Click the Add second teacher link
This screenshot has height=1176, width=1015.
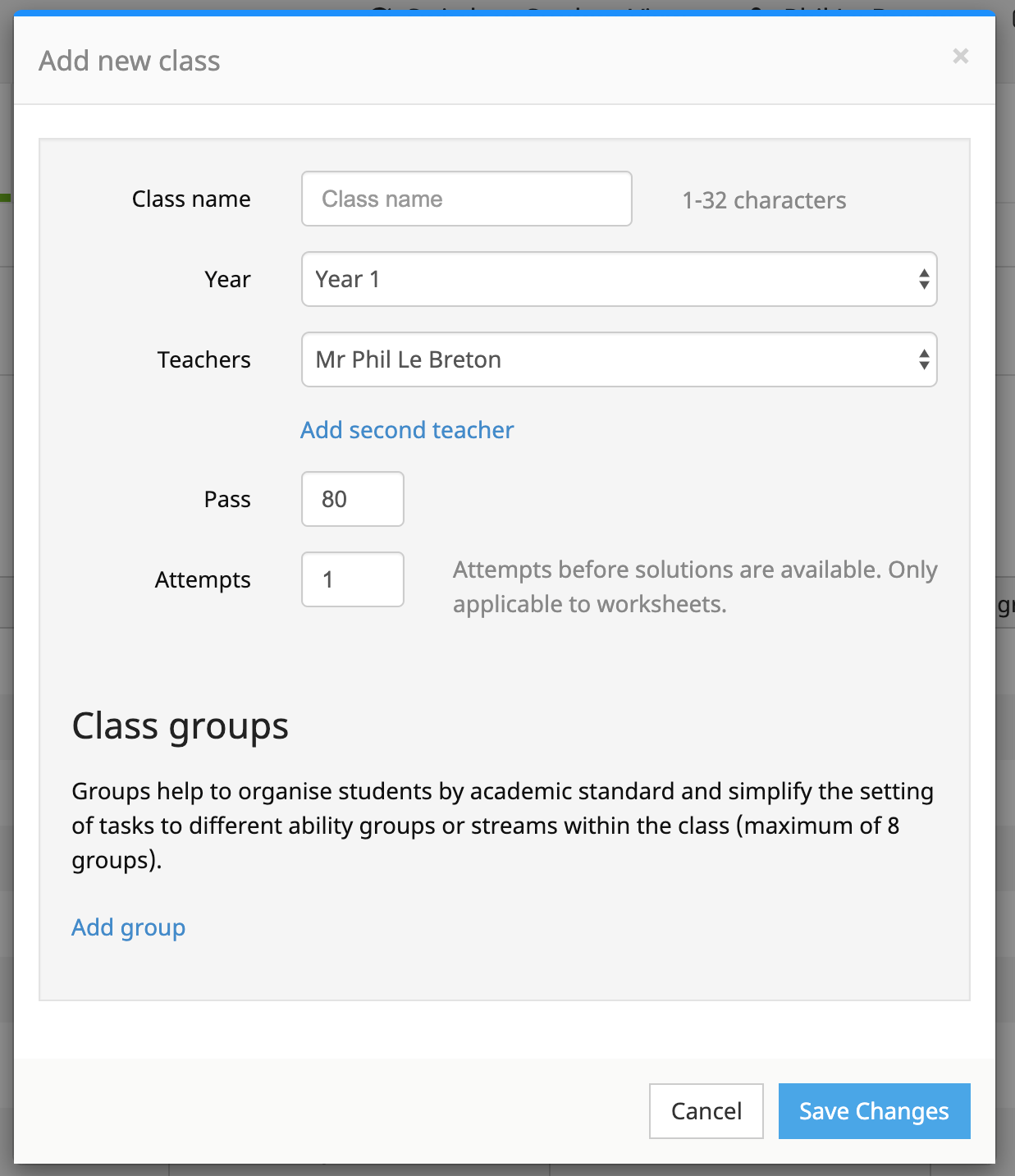407,430
